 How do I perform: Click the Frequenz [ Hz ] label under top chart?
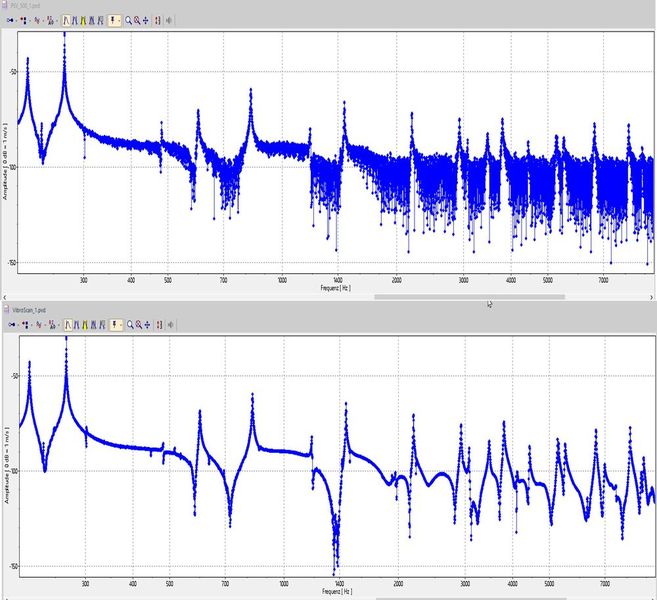tap(336, 288)
